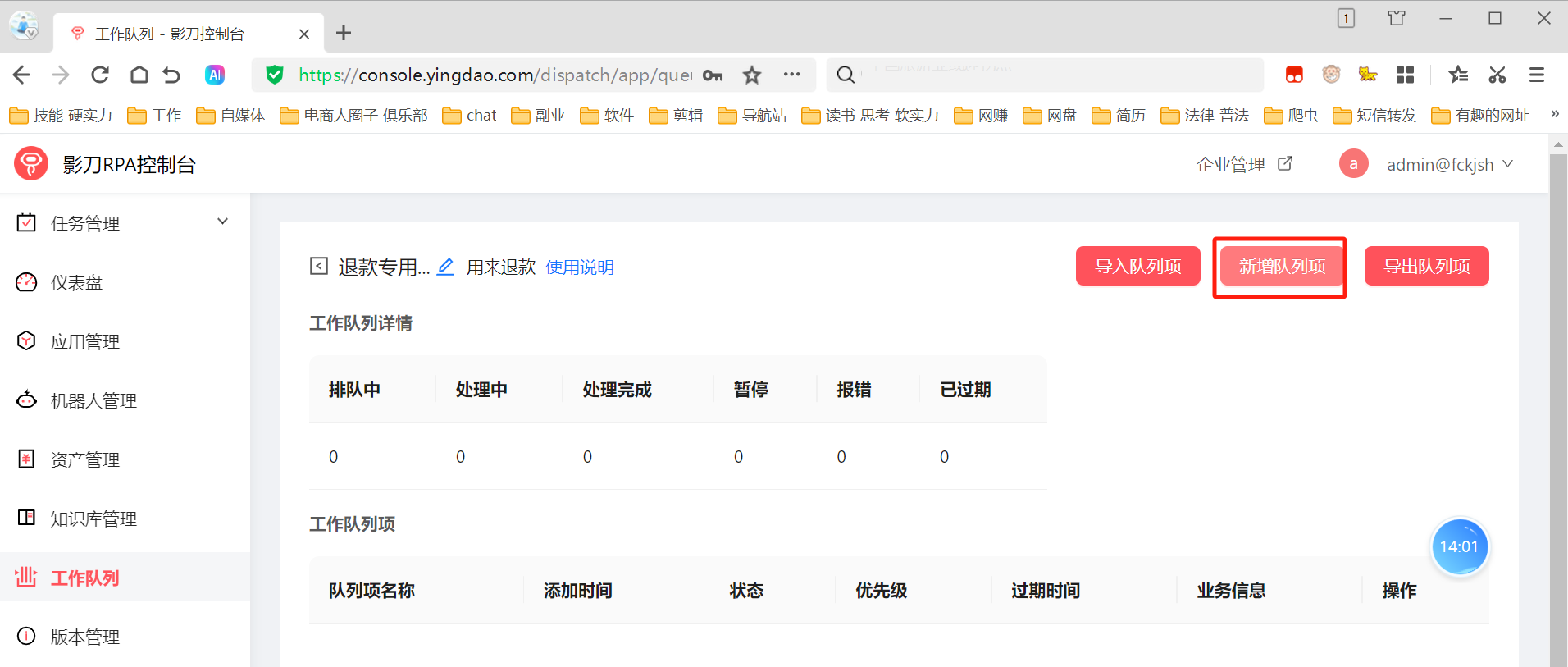Open the browser skin shirt icon

coord(1397,18)
